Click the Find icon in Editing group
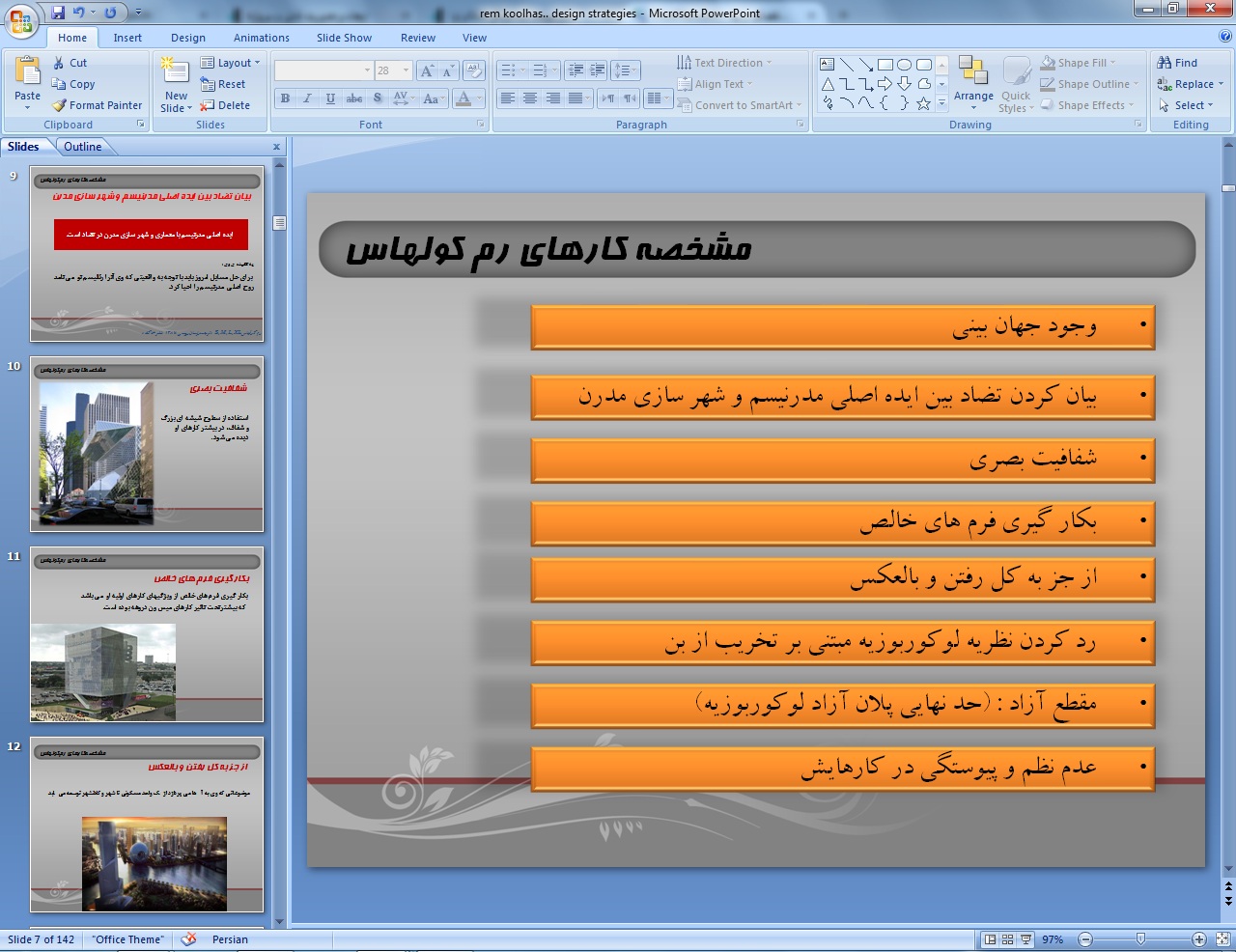1236x952 pixels. (1177, 63)
